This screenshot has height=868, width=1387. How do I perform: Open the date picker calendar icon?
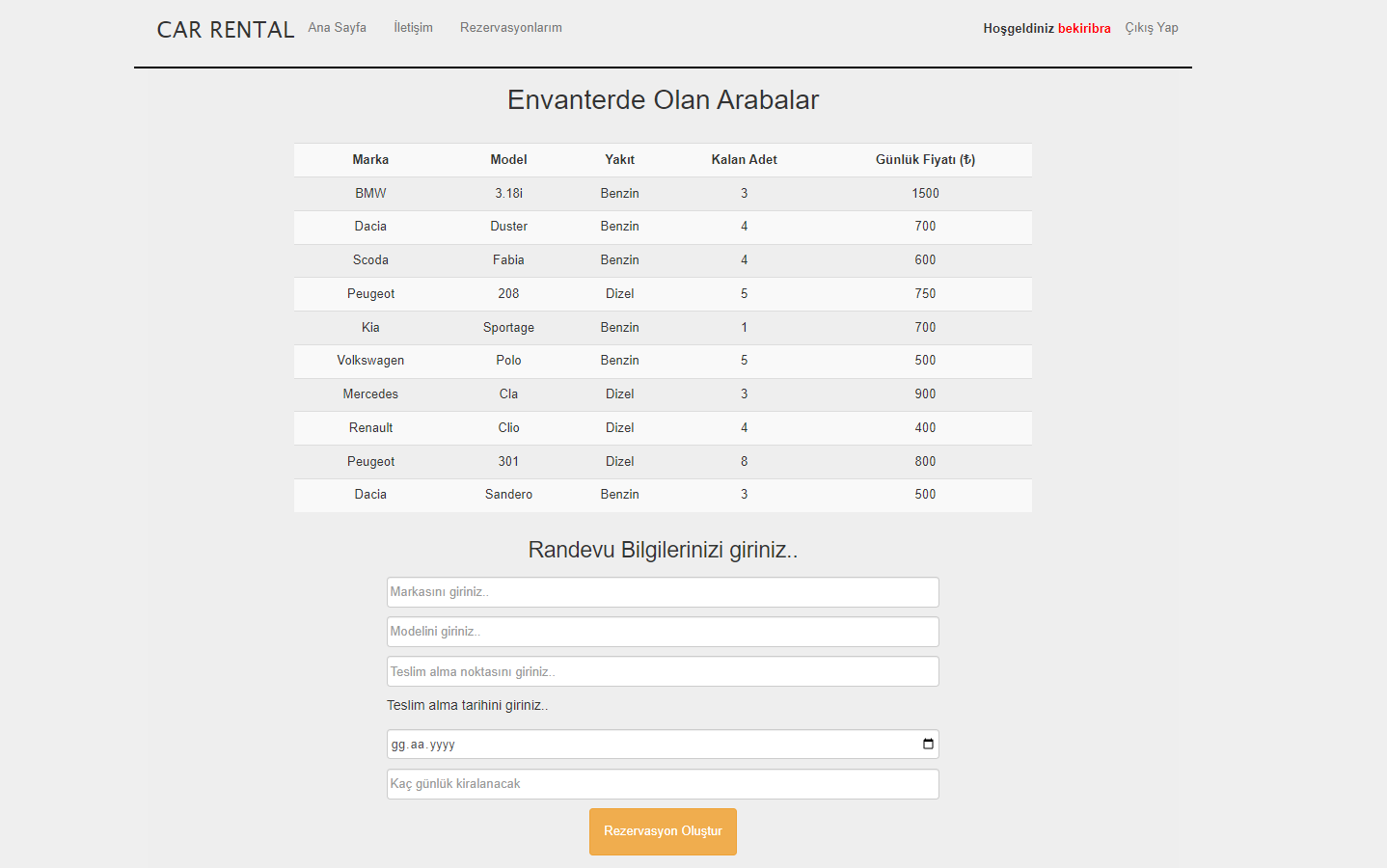click(927, 744)
